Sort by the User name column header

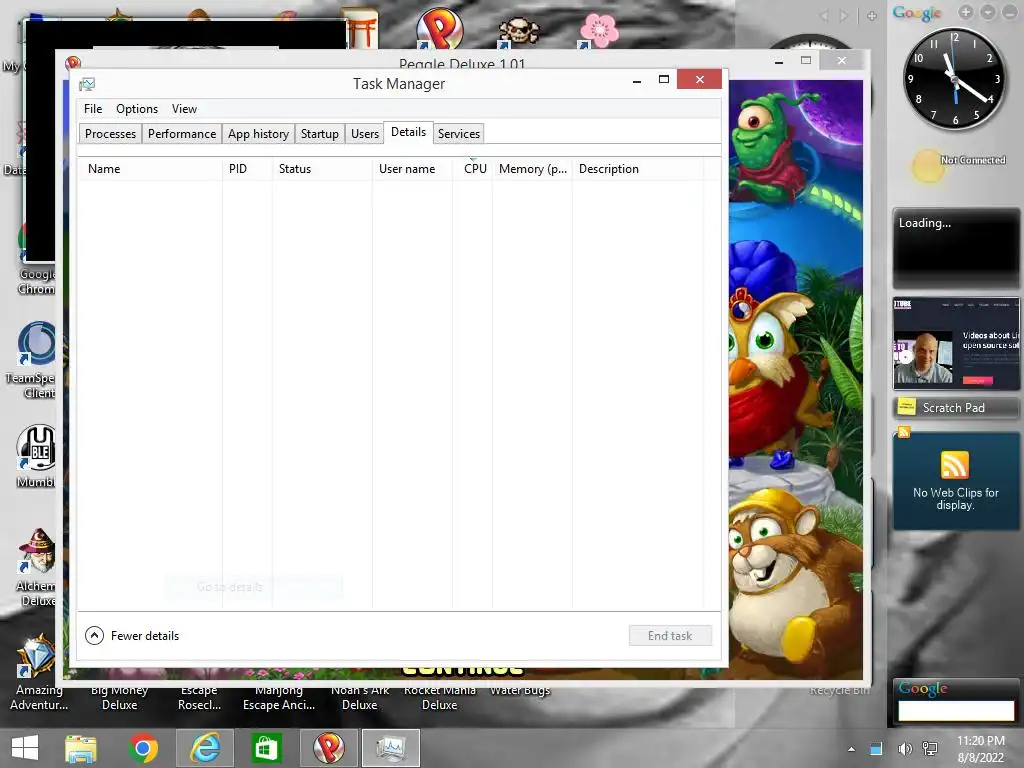pos(412,168)
